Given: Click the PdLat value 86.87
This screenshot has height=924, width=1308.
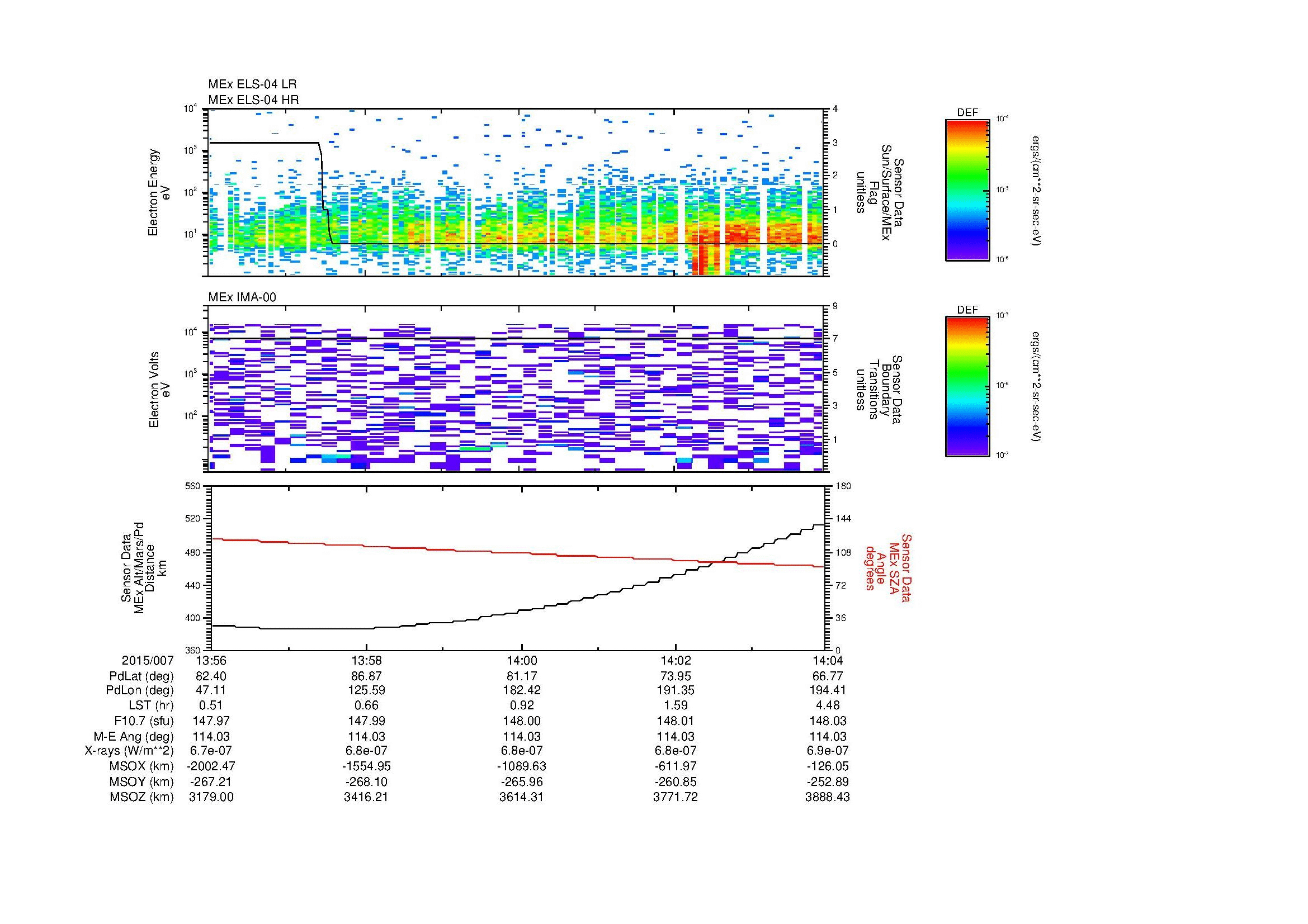Looking at the screenshot, I should coord(366,676).
